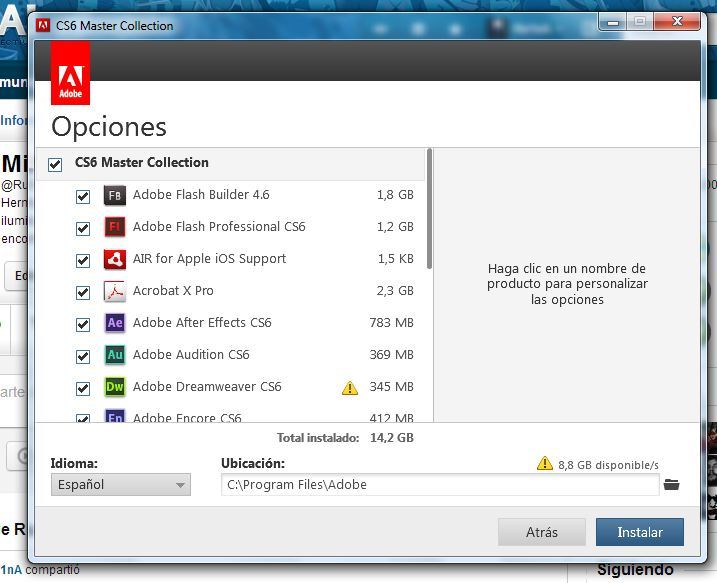Open the Idioma Español dropdown

pos(121,485)
